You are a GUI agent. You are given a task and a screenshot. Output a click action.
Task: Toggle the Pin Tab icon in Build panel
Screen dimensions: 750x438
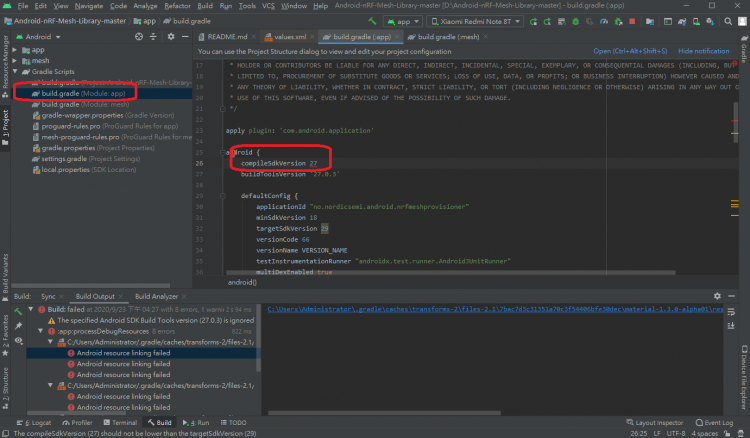pyautogui.click(x=18, y=326)
